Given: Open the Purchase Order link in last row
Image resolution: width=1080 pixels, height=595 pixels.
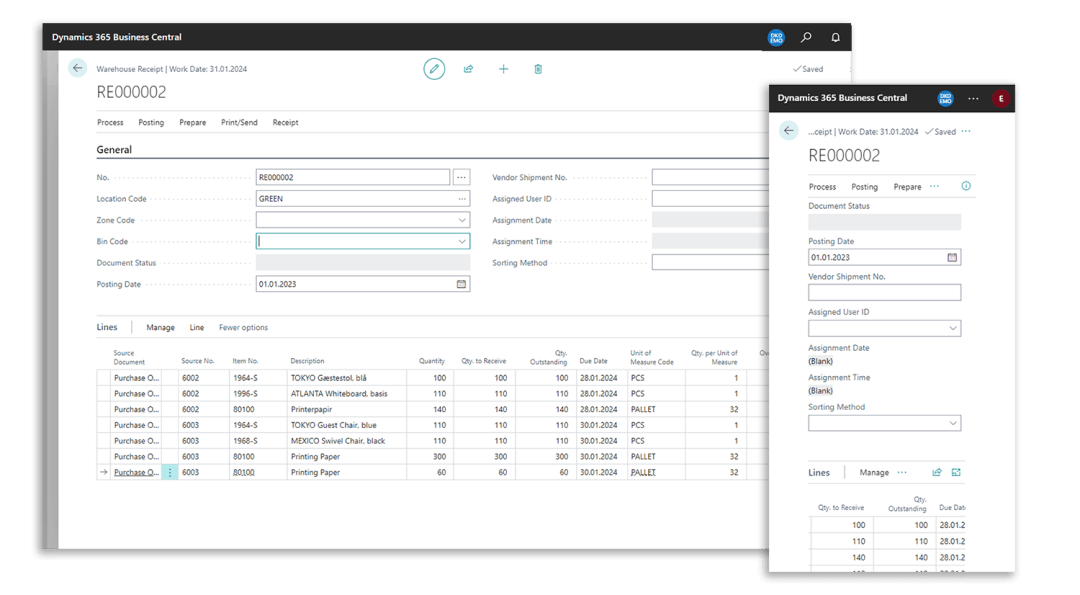Looking at the screenshot, I should (x=135, y=472).
